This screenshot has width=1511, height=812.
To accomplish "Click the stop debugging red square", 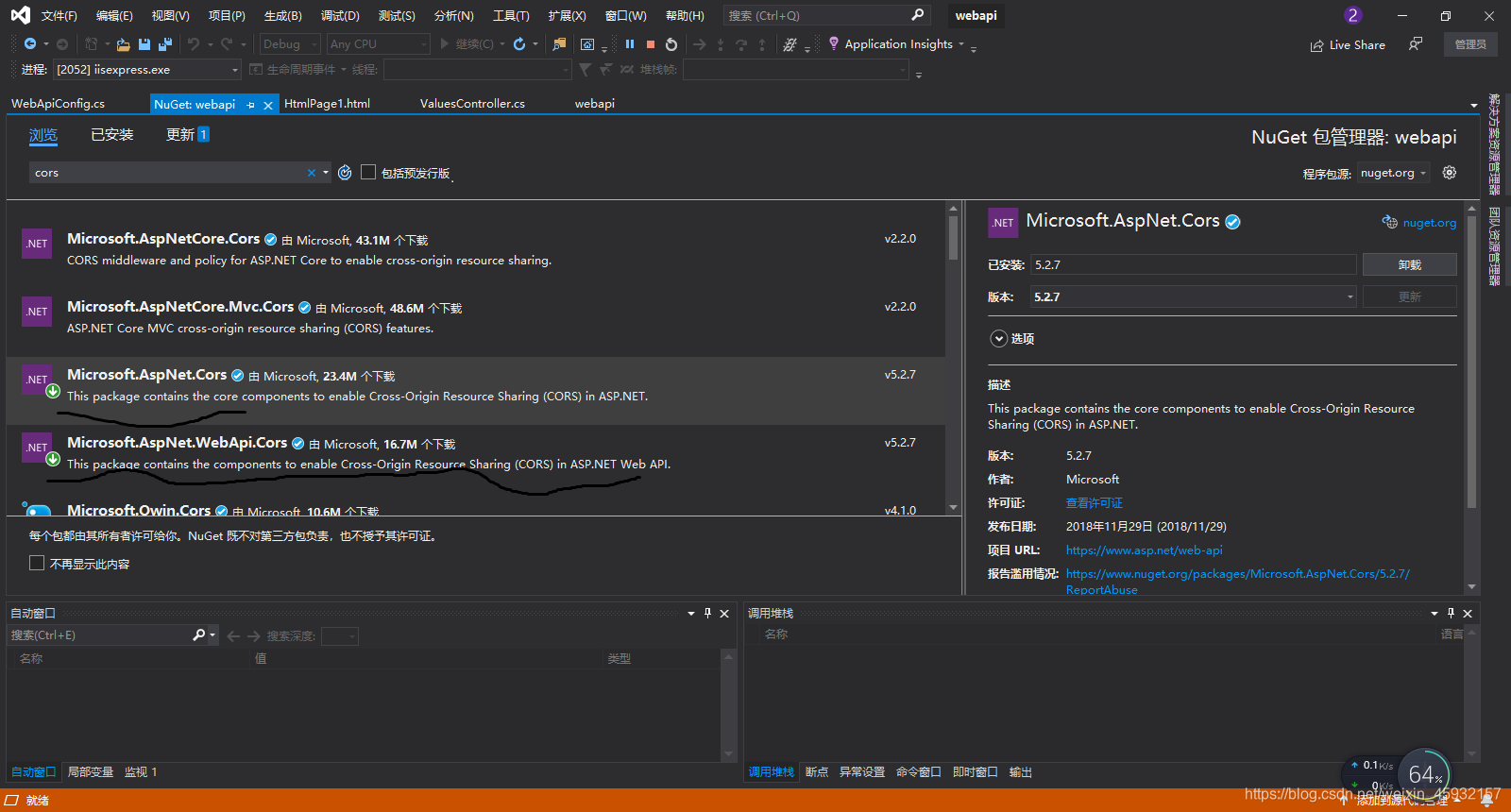I will click(x=651, y=44).
